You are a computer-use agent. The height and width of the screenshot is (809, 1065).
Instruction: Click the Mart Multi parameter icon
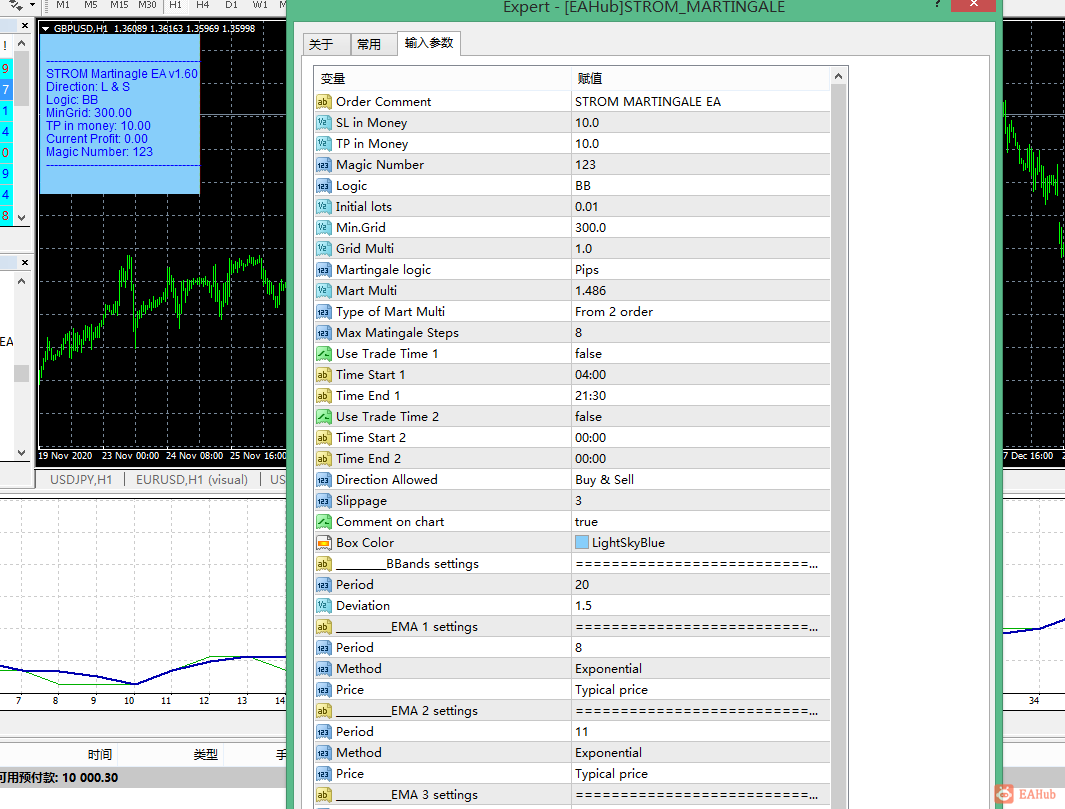pos(323,291)
